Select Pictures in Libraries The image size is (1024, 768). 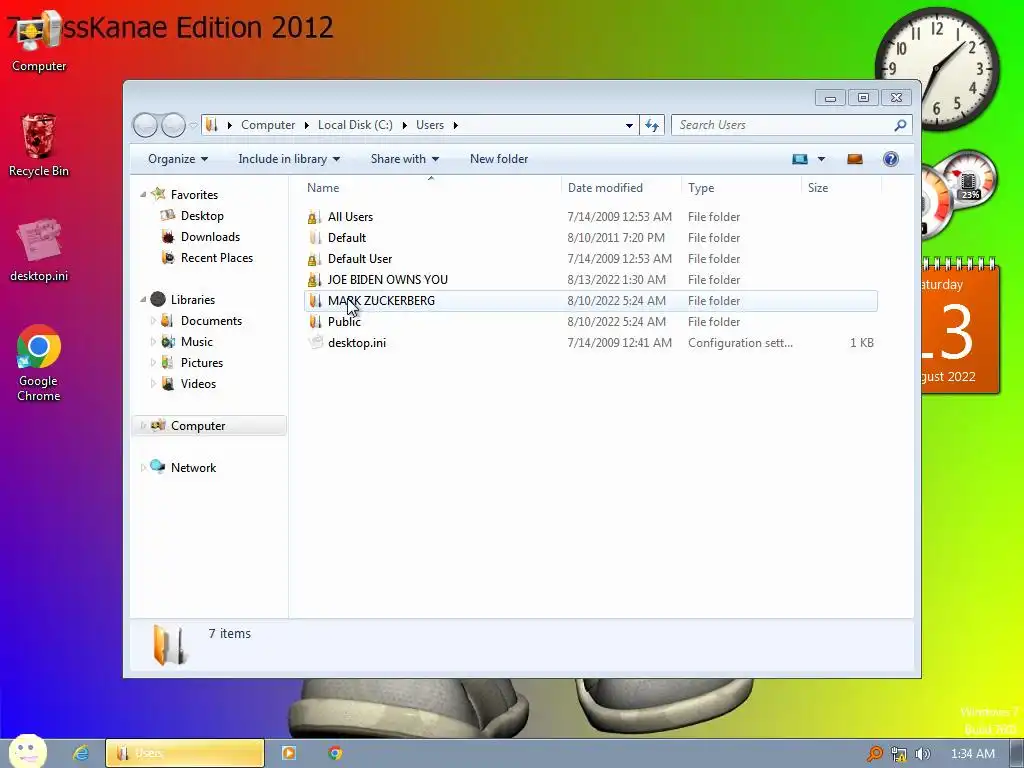point(202,362)
